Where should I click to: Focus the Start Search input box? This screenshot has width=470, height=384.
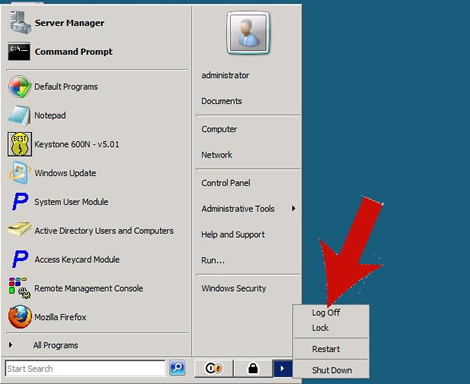(85, 369)
